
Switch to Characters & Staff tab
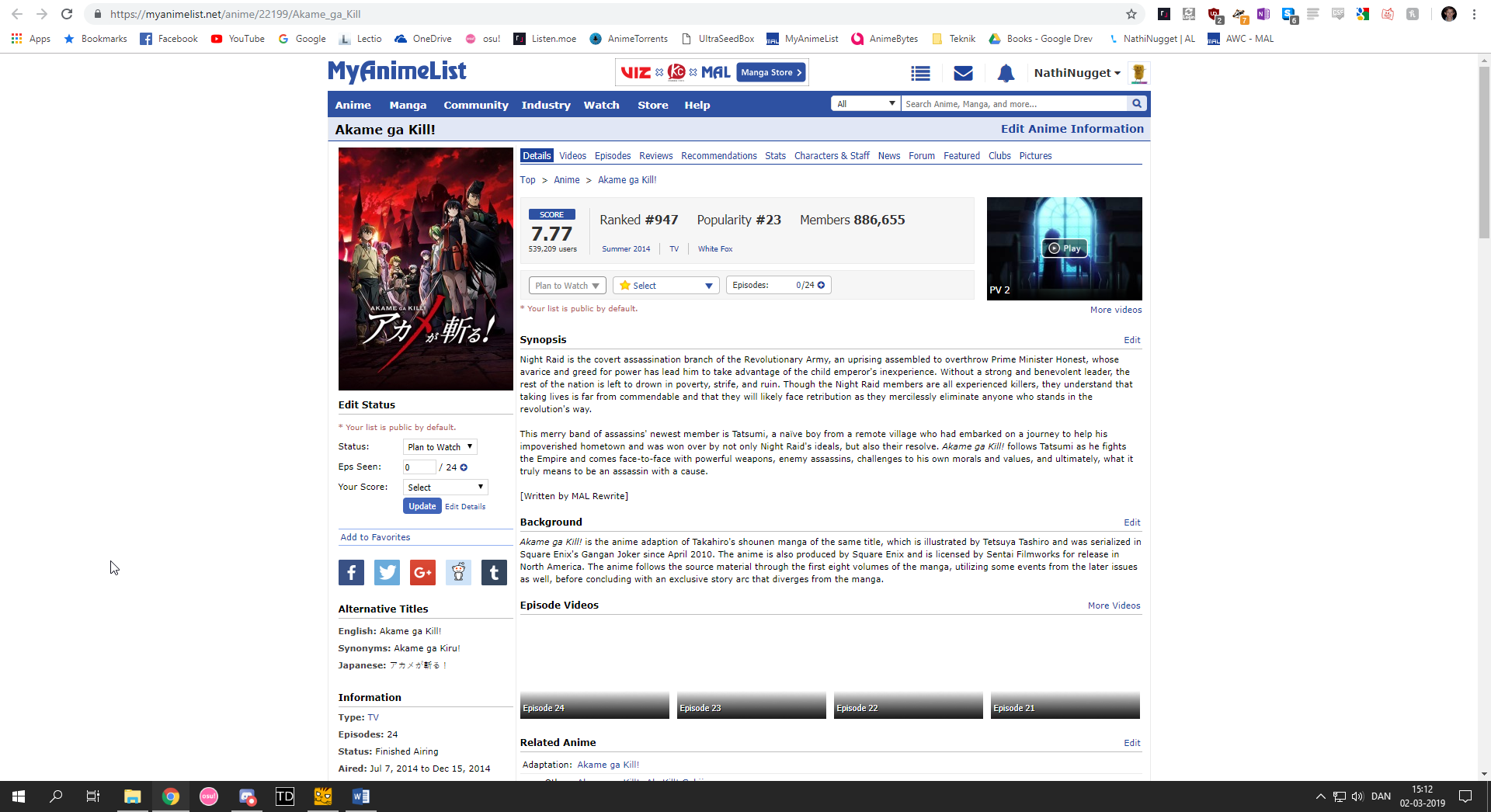(x=832, y=156)
